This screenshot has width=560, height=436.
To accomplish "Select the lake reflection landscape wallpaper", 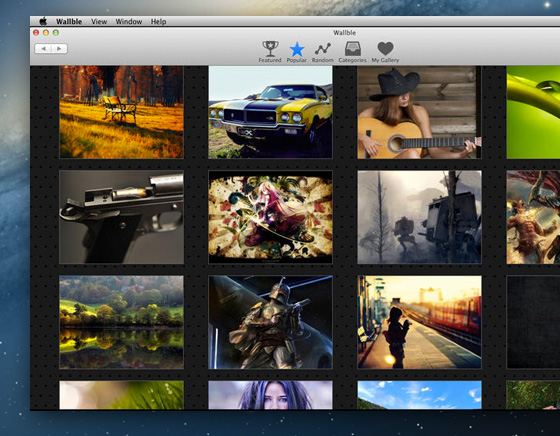I will 121,322.
